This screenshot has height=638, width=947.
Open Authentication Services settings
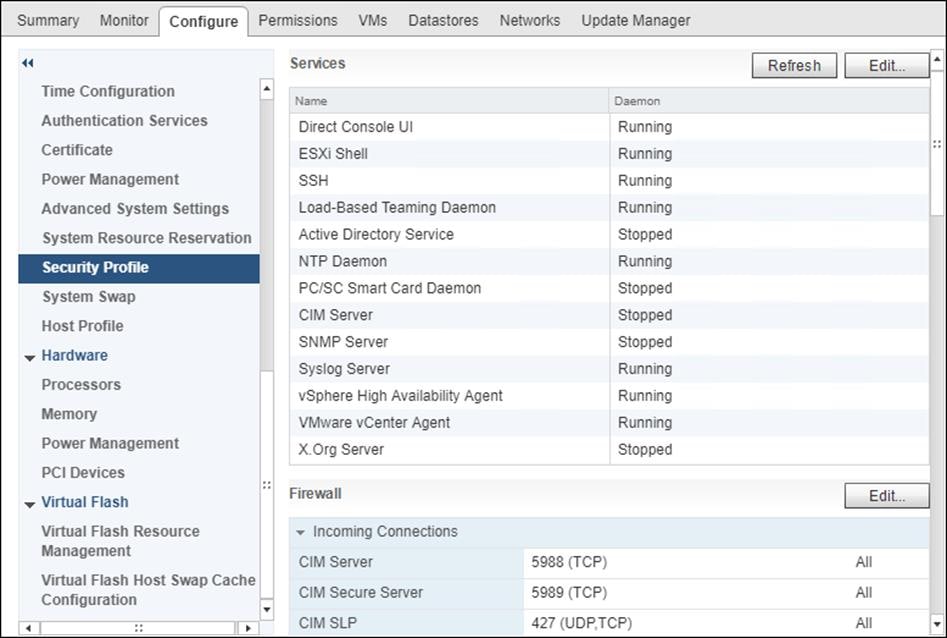[x=123, y=120]
